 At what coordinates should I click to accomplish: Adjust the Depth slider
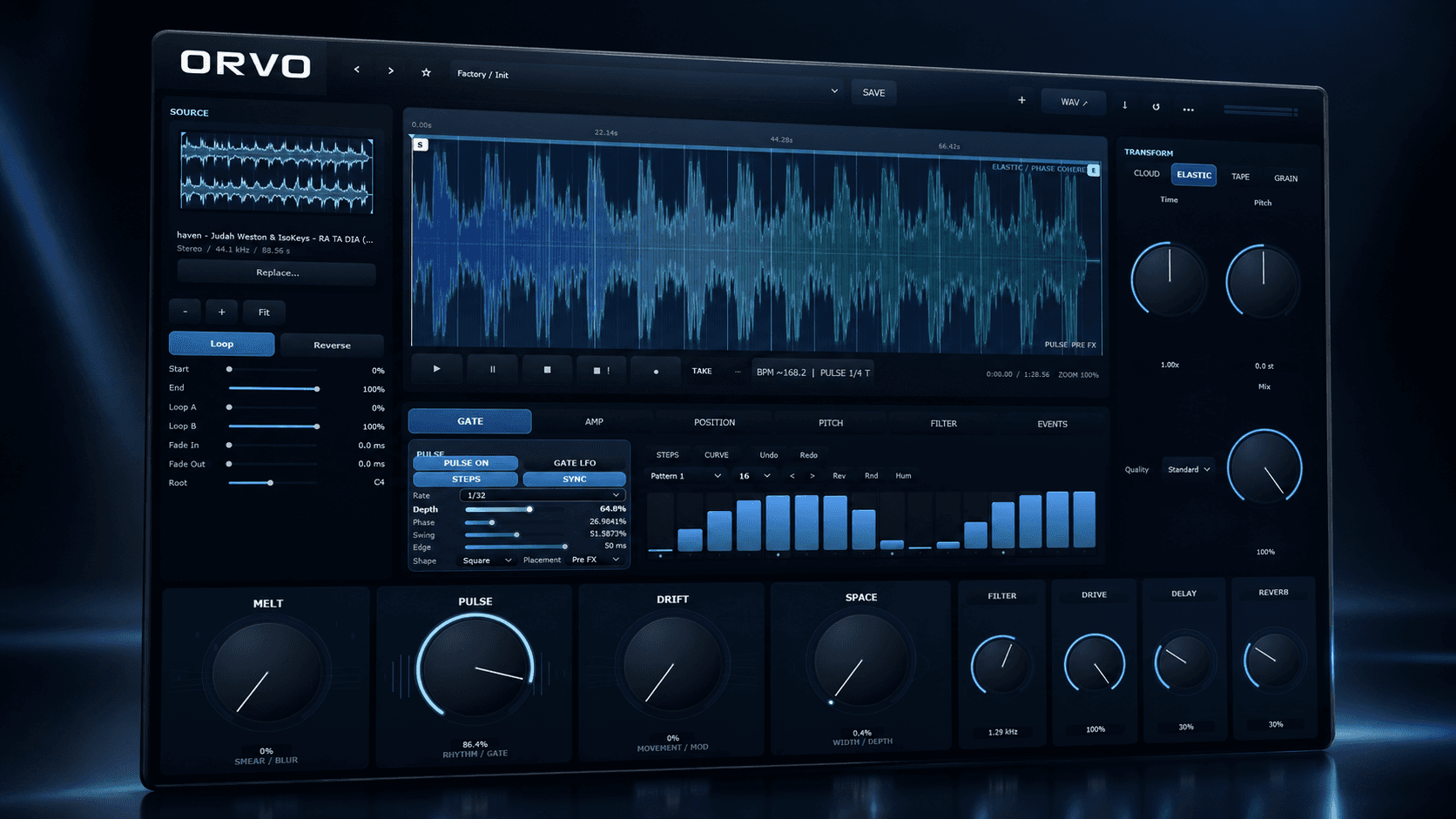tap(515, 509)
